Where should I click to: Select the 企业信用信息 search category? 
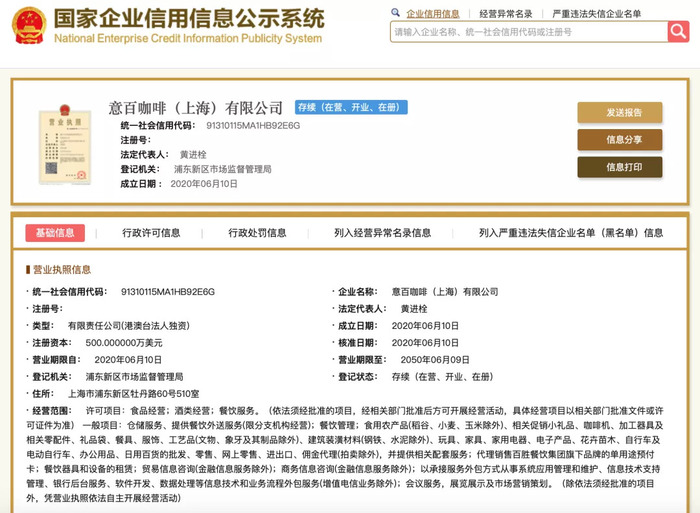(433, 14)
